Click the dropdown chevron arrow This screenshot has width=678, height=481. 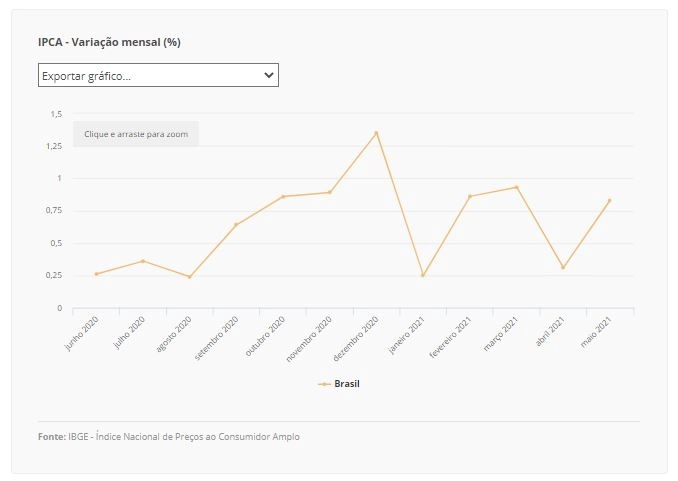click(269, 75)
